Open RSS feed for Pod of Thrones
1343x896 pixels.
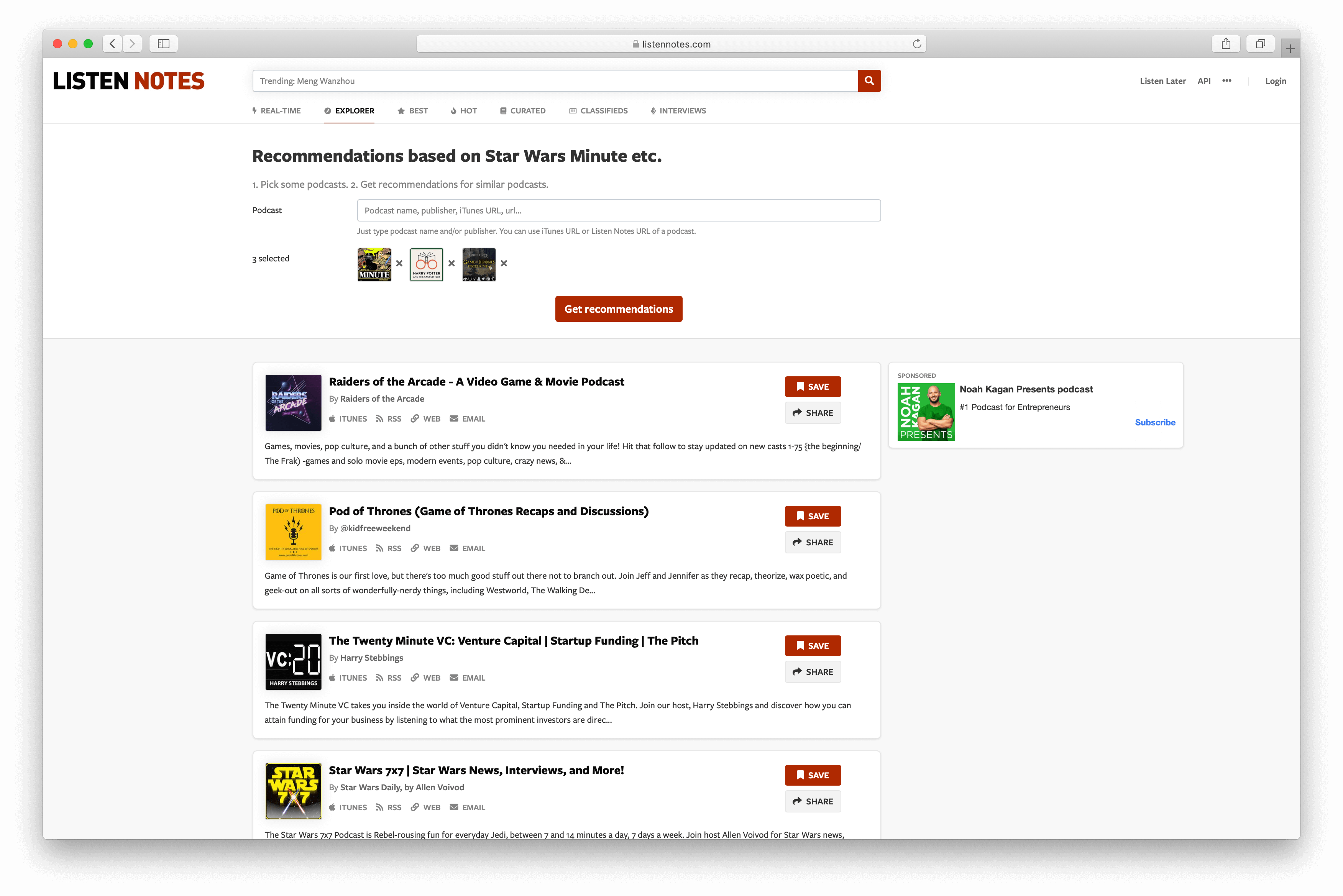389,548
